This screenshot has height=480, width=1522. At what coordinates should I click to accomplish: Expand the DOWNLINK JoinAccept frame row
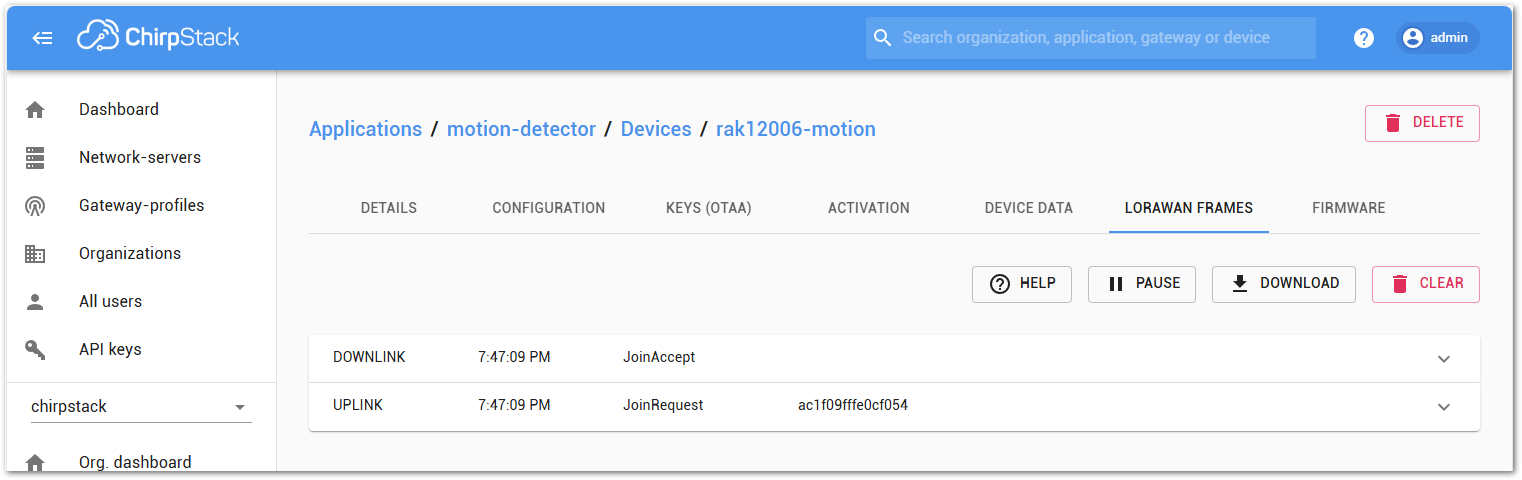(x=1443, y=359)
